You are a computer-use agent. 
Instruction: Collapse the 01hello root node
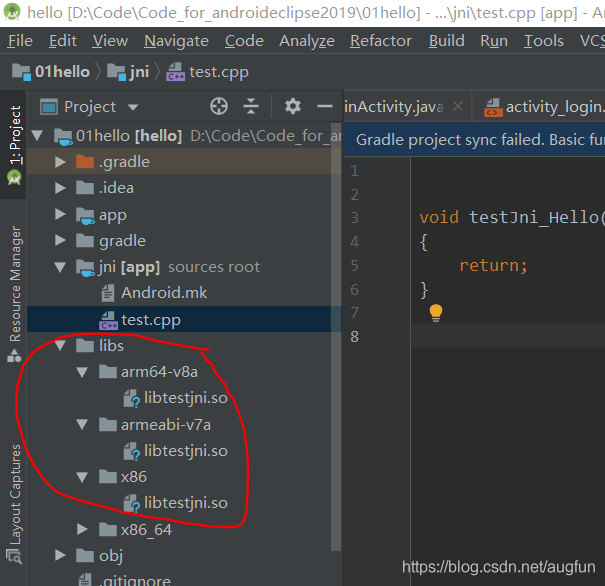coord(37,135)
